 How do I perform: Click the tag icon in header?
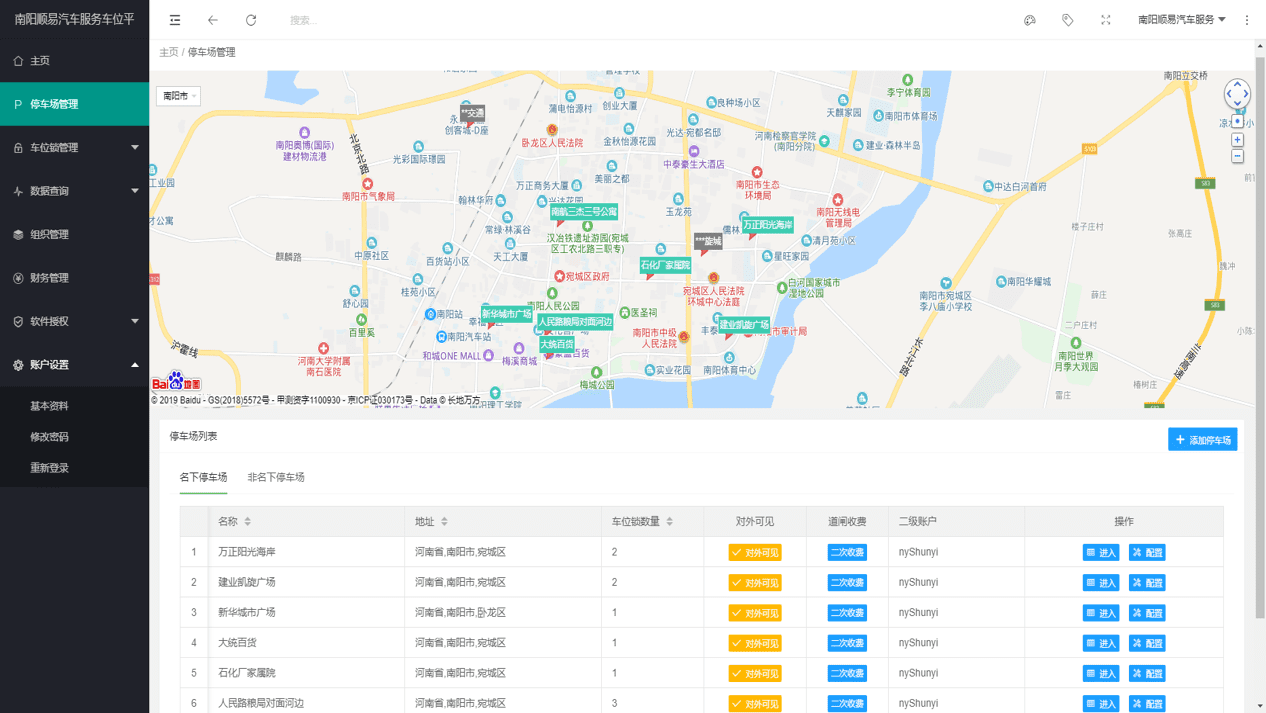[1068, 20]
